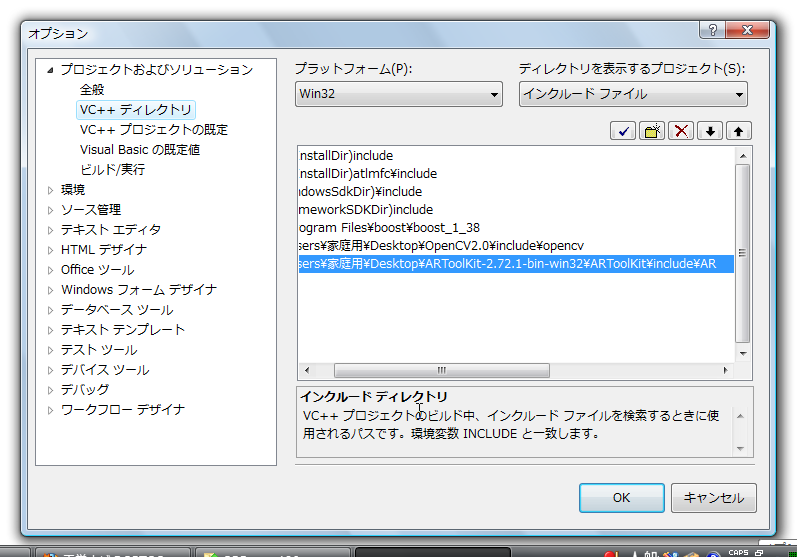The height and width of the screenshot is (557, 797).
Task: Move the selected directory up with the arrow
Action: pyautogui.click(x=738, y=131)
